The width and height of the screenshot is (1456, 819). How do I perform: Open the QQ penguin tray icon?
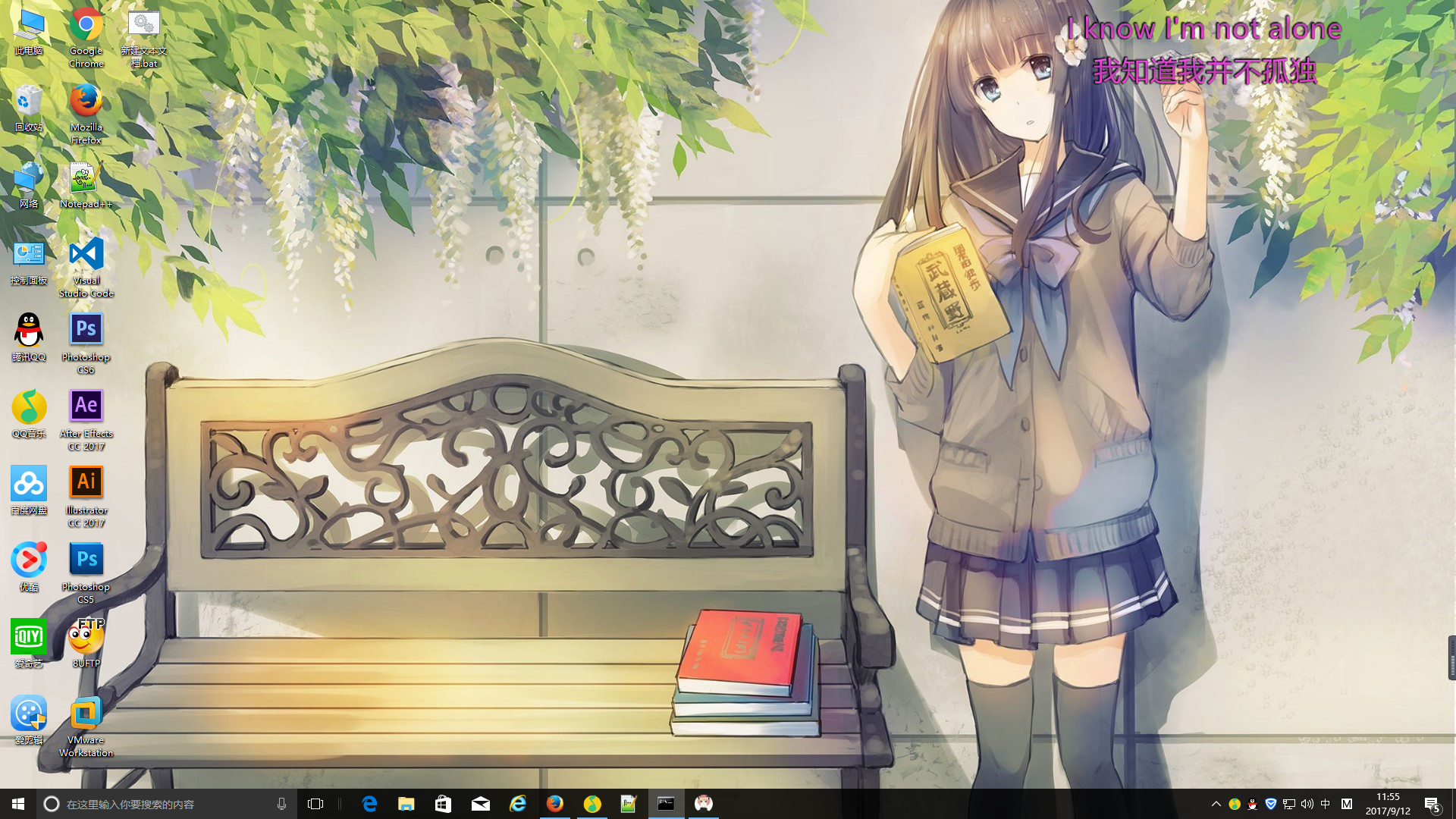coord(1253,804)
